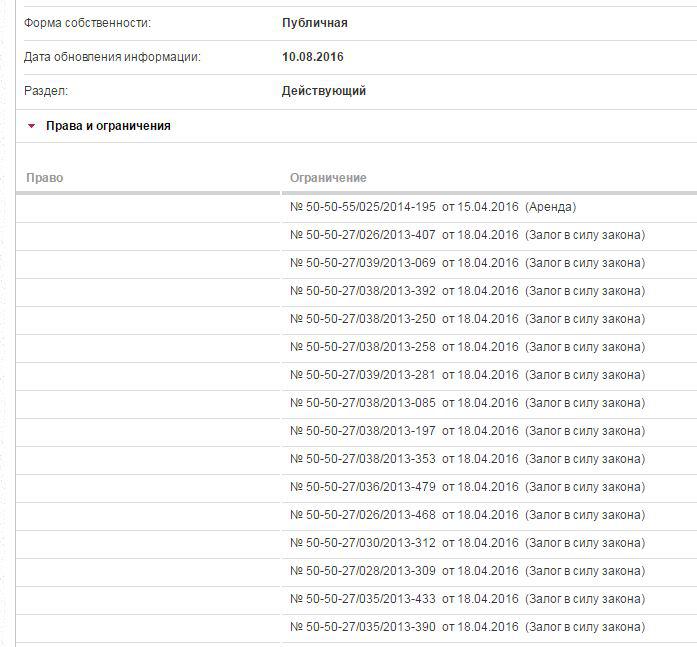Select entry № 50-50-27/026/2013-407
The height and width of the screenshot is (647, 697).
(x=467, y=235)
